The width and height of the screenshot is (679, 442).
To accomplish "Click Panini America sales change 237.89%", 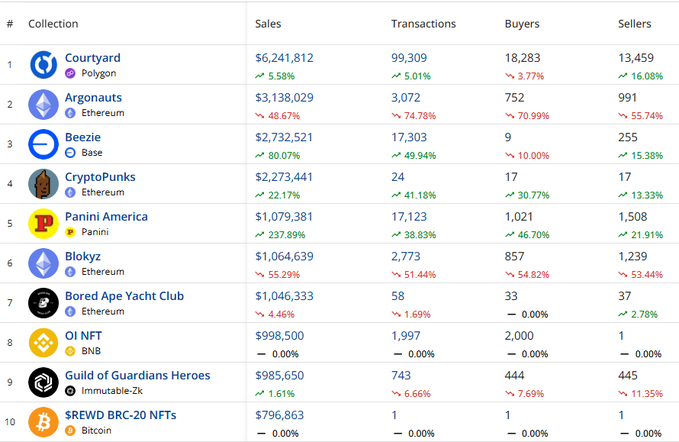I will click(x=286, y=235).
